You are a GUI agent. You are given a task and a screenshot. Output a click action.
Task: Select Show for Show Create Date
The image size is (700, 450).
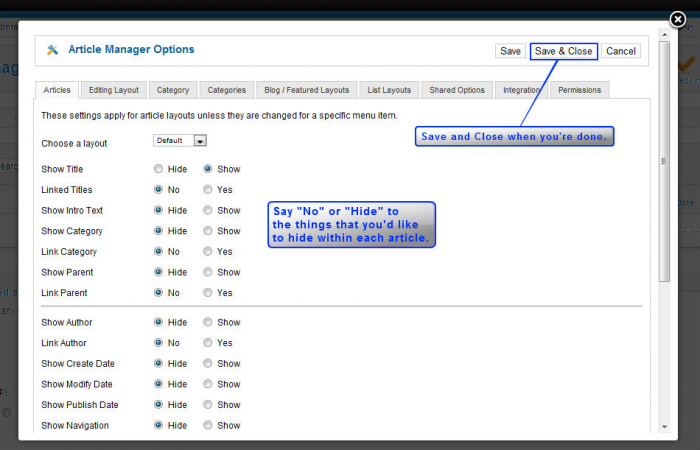(x=208, y=363)
